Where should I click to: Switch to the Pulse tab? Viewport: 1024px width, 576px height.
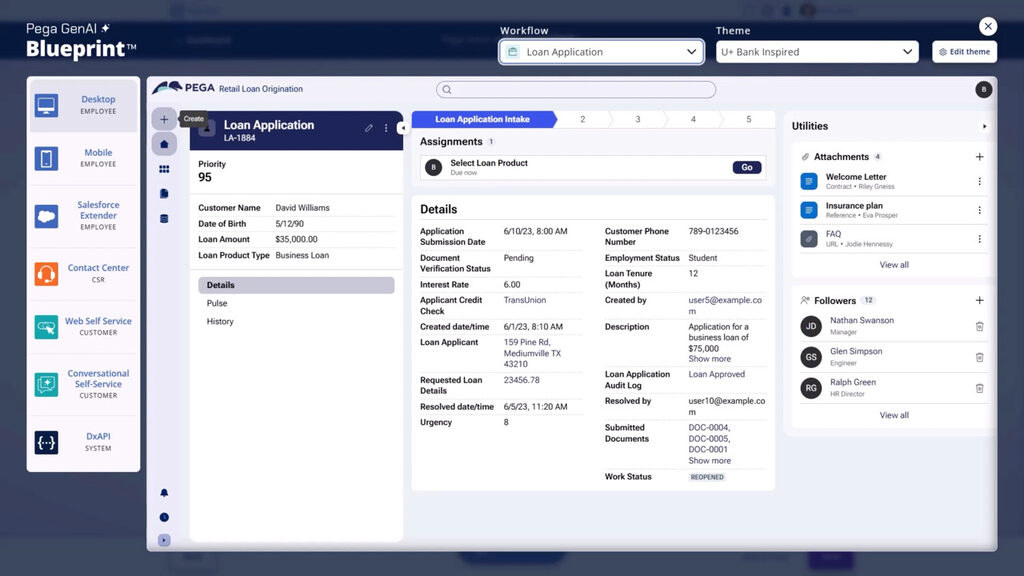[x=217, y=304]
